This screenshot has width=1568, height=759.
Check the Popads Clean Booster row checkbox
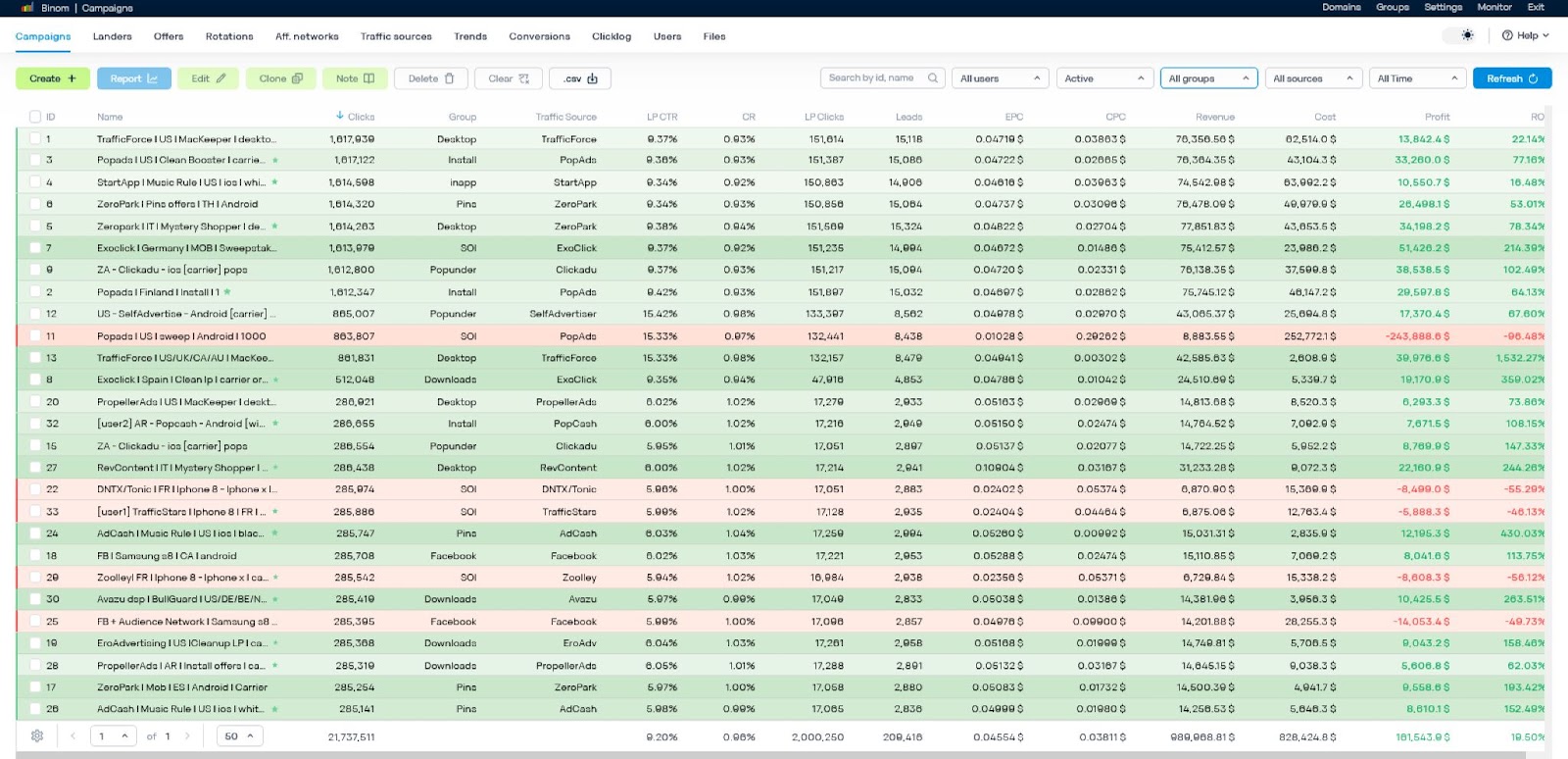click(x=35, y=160)
